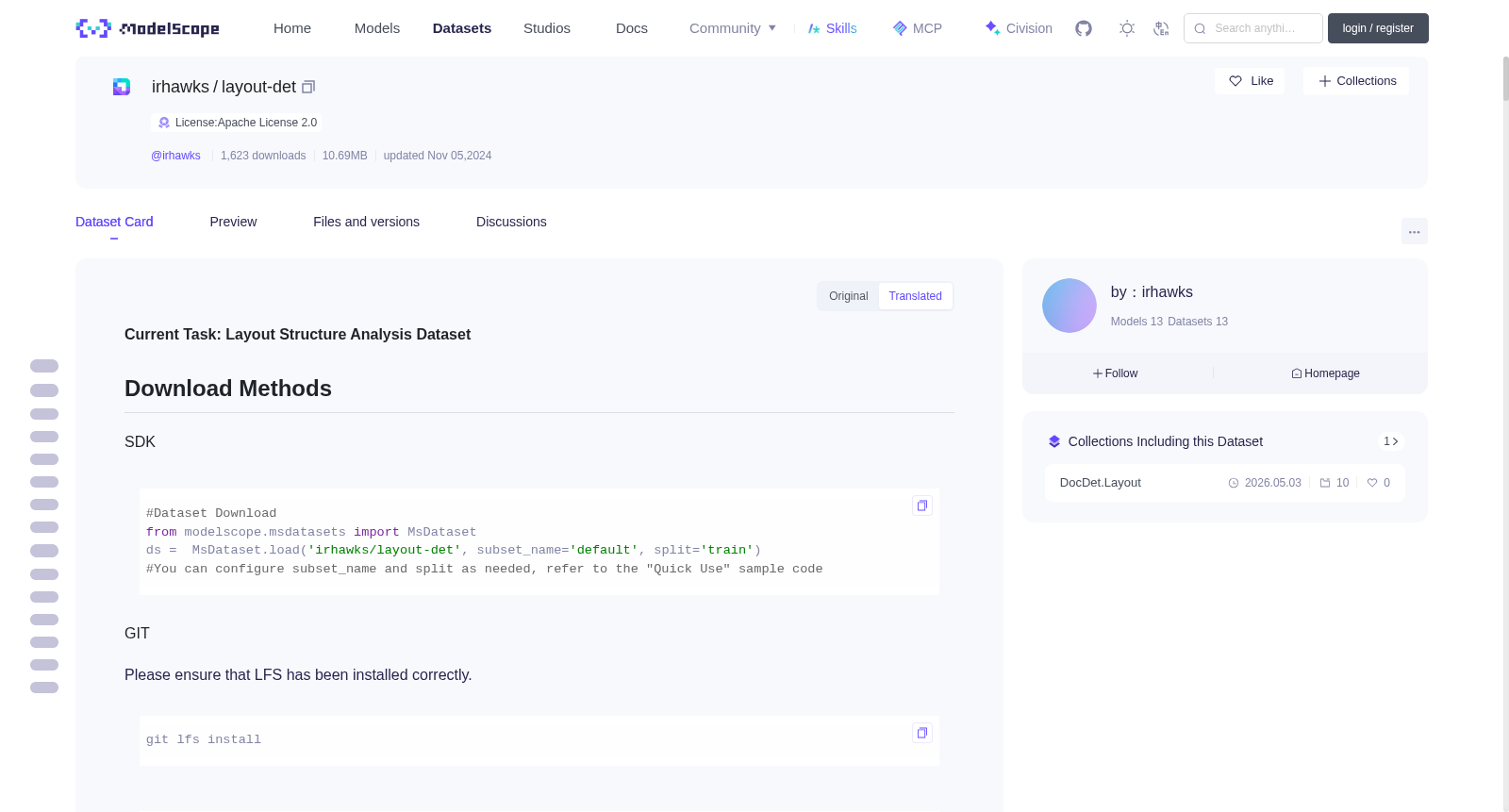This screenshot has height=812, width=1509.
Task: Open the MCP page
Action: point(918,28)
